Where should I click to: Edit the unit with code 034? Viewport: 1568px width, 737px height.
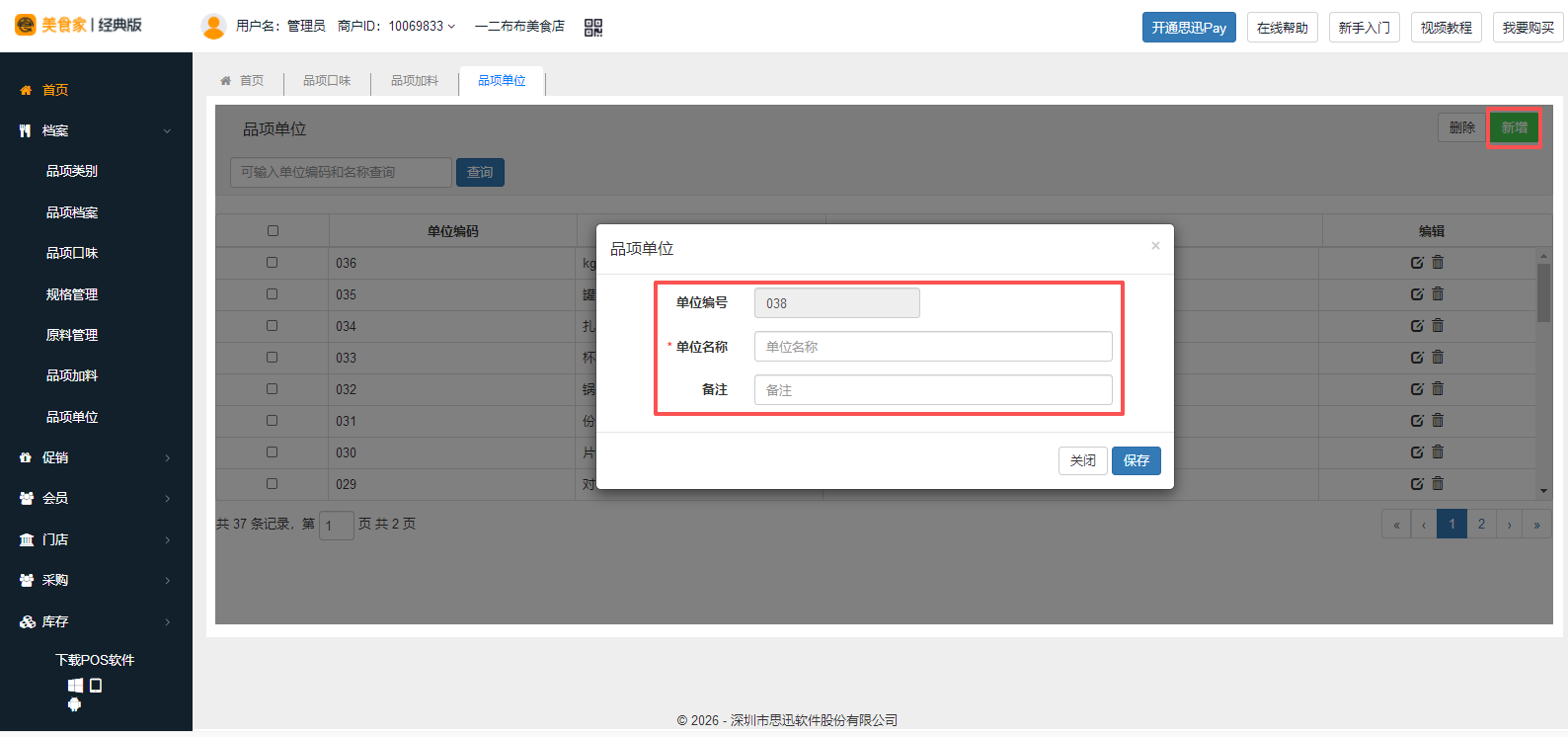coord(1417,326)
